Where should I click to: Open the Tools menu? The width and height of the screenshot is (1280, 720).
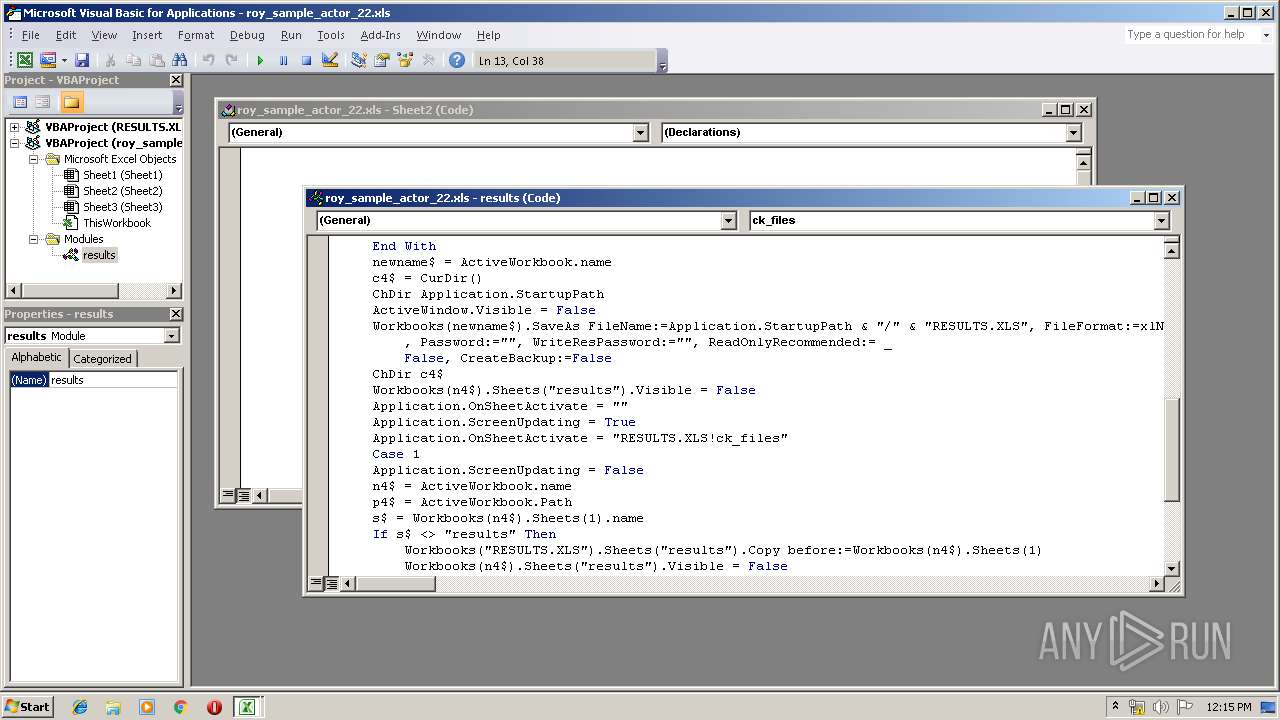[x=331, y=35]
